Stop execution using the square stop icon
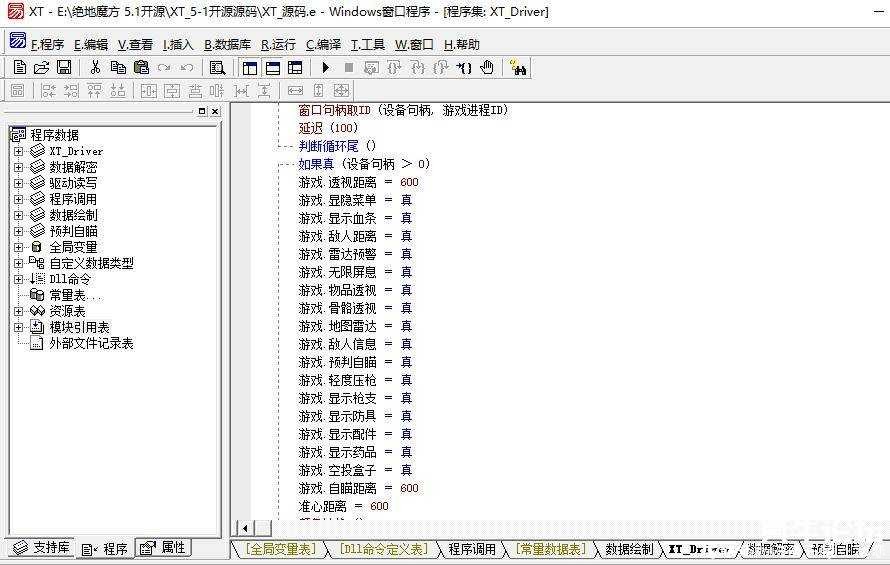The height and width of the screenshot is (565, 890). (349, 68)
